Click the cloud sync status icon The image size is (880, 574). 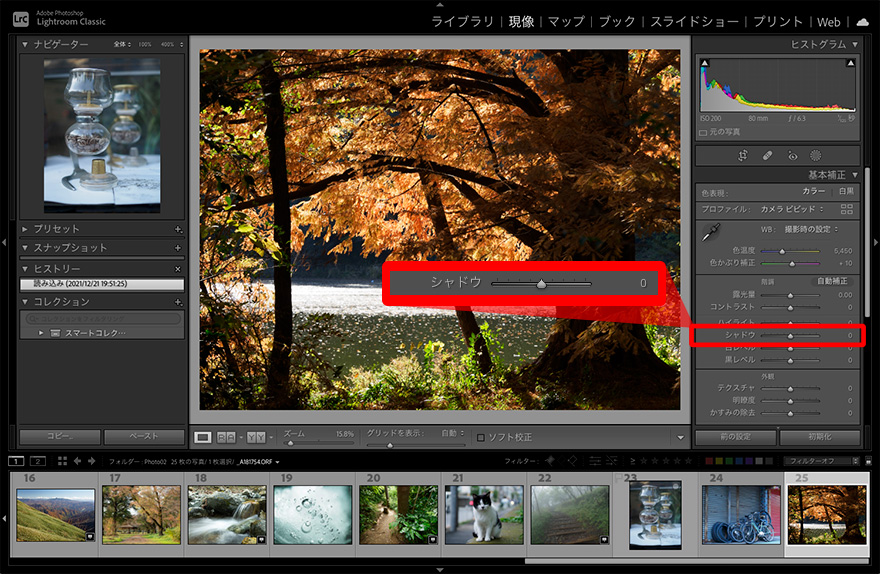coord(862,21)
